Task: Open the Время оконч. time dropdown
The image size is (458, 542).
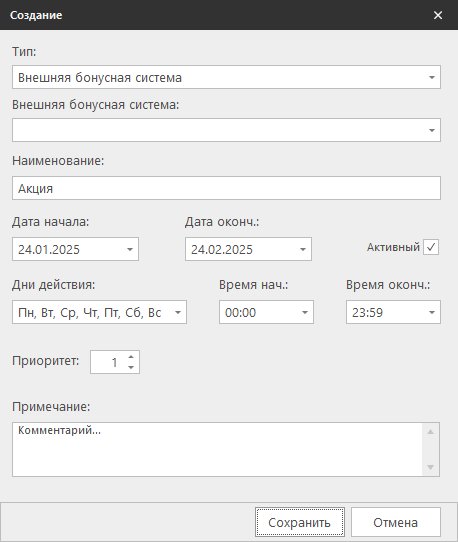Action: (432, 312)
